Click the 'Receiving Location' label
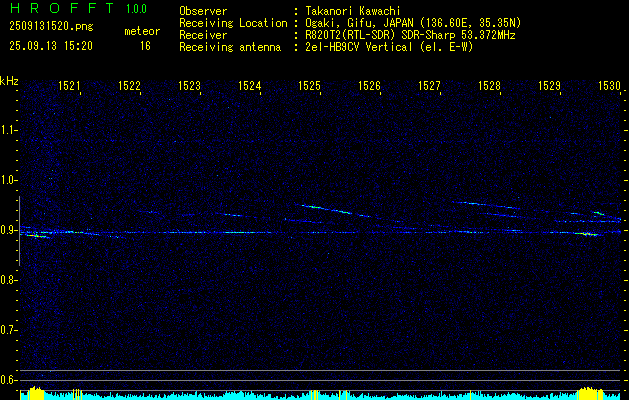629x400 pixels. pyautogui.click(x=233, y=23)
